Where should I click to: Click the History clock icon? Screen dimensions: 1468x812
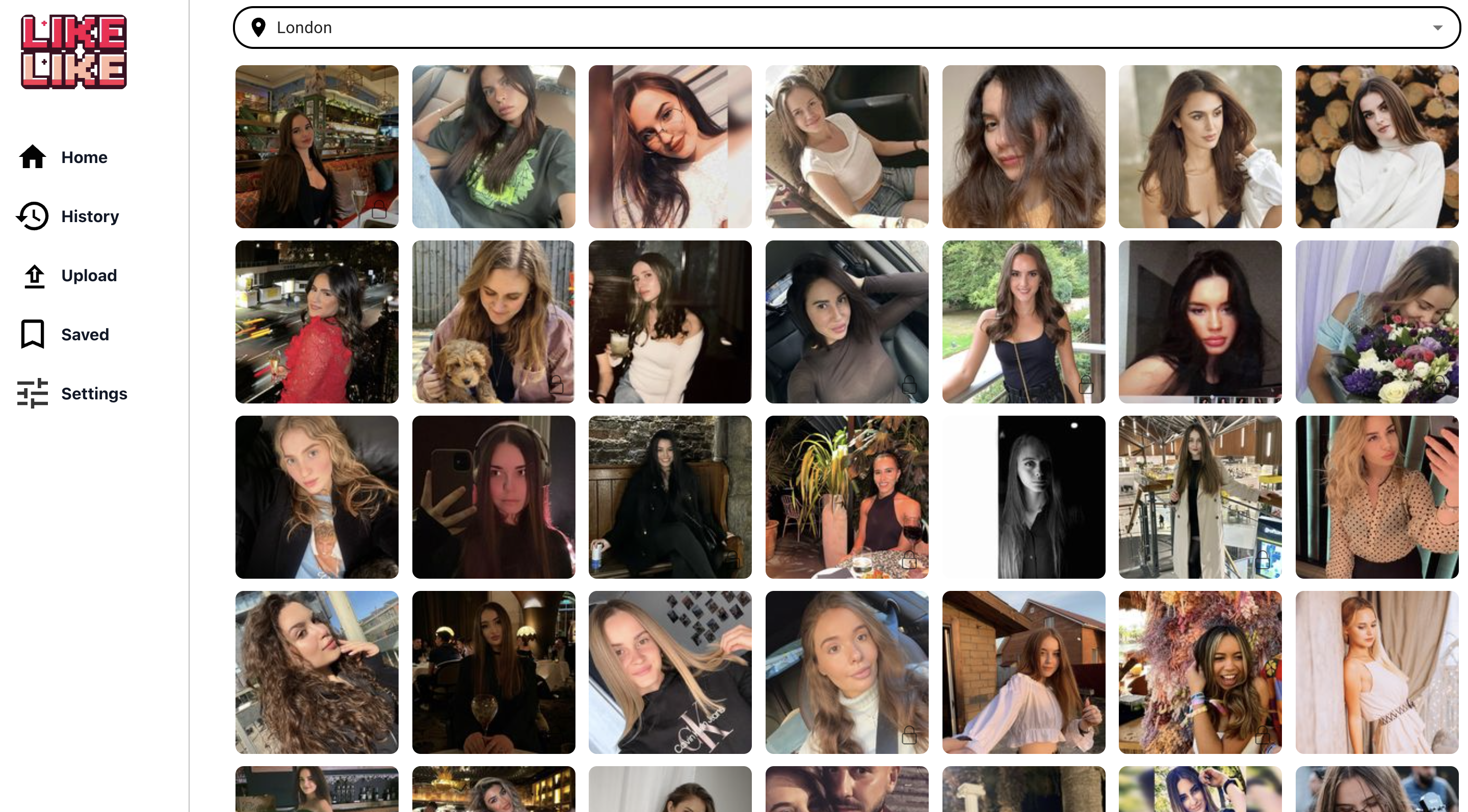[x=33, y=216]
